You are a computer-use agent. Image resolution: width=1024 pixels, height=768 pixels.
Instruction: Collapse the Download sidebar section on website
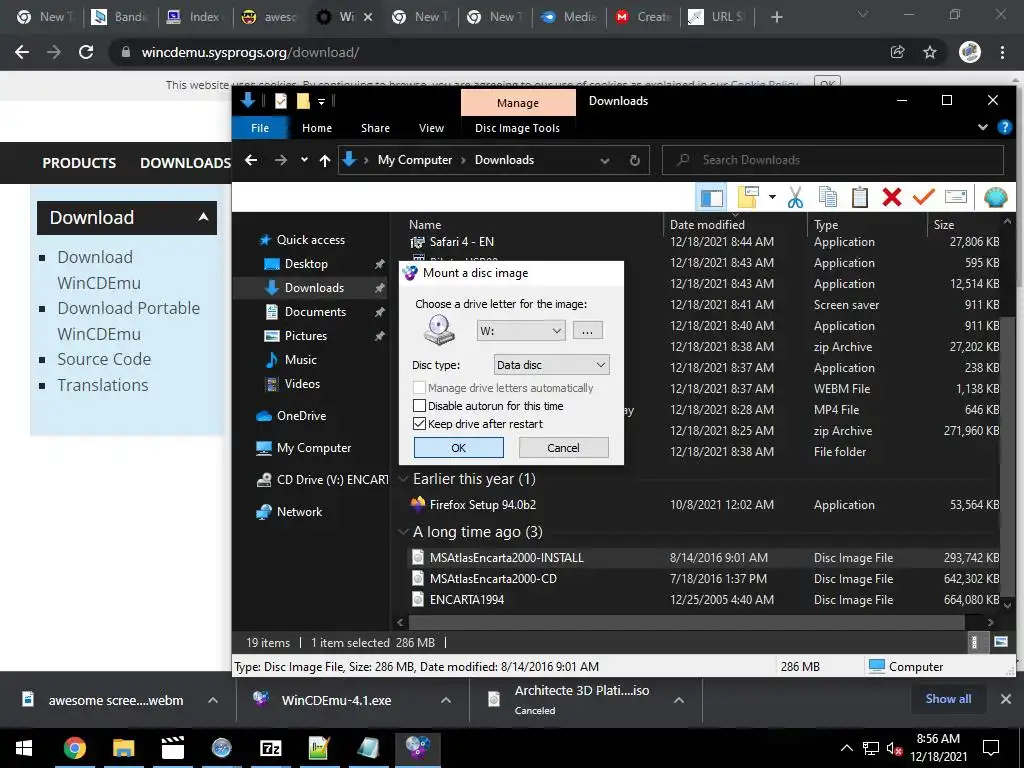203,217
